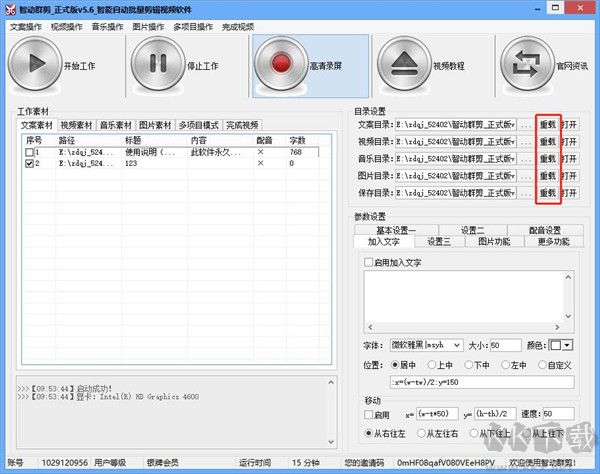Expand the 视频目录 path dropdown
The height and width of the screenshot is (474, 600).
click(x=511, y=142)
